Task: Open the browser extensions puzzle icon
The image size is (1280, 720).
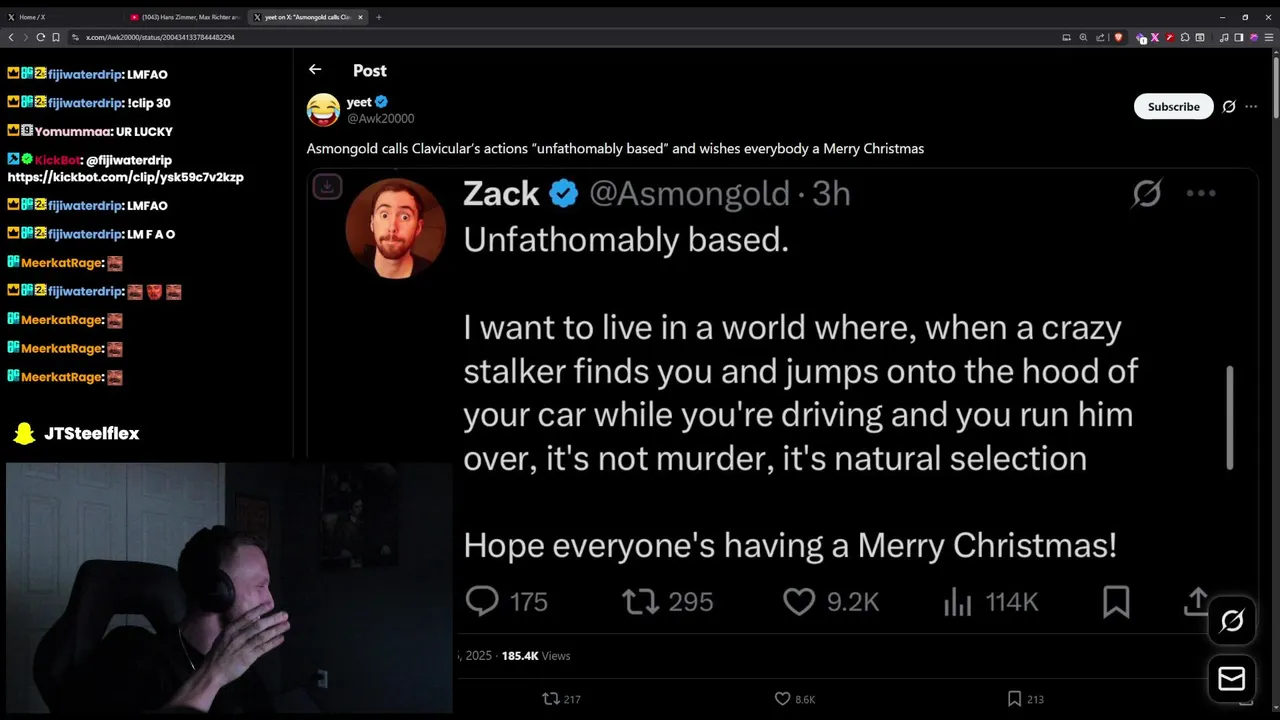Action: pos(1185,37)
